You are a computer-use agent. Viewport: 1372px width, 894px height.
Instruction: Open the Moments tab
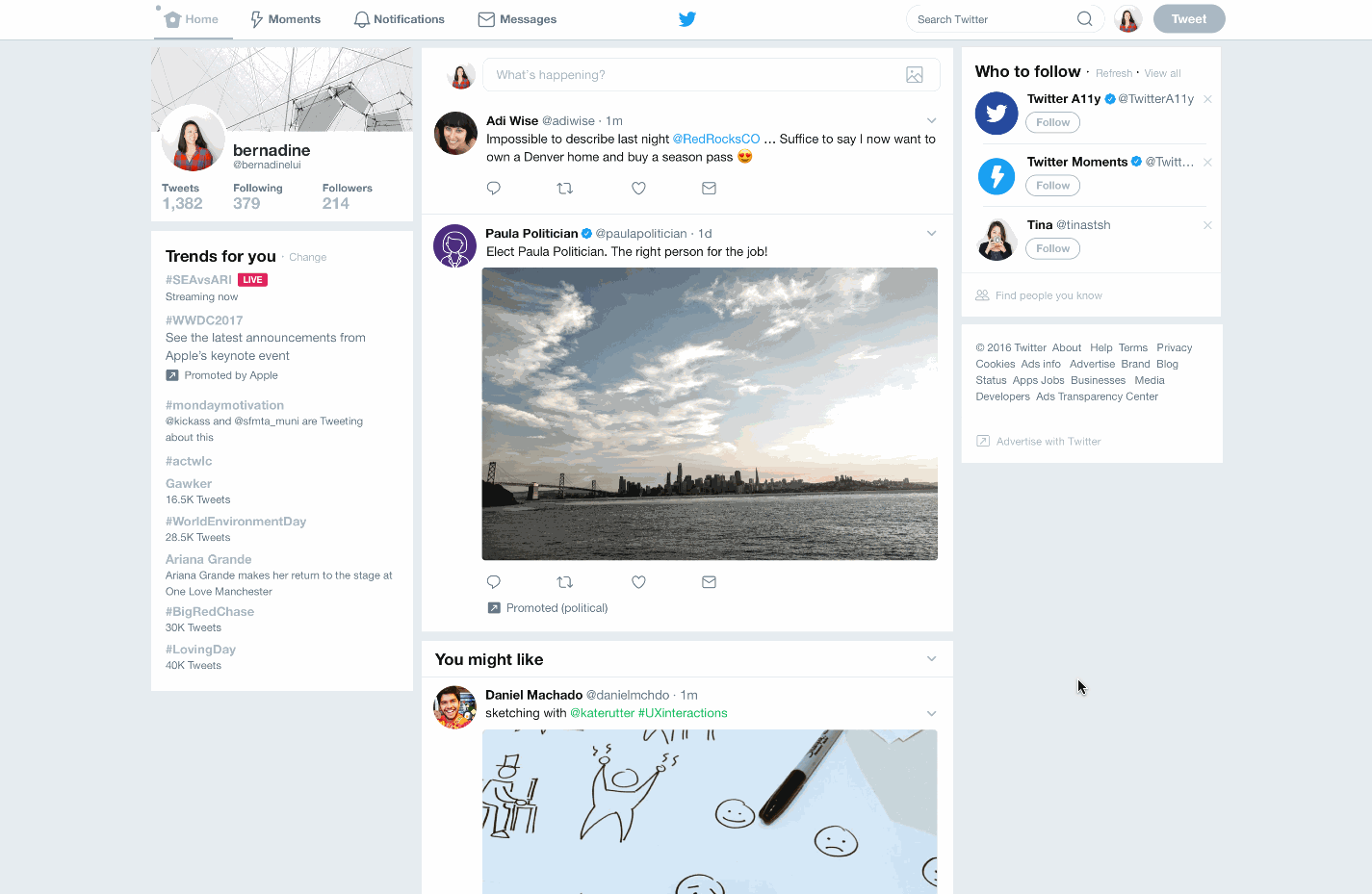pos(285,19)
